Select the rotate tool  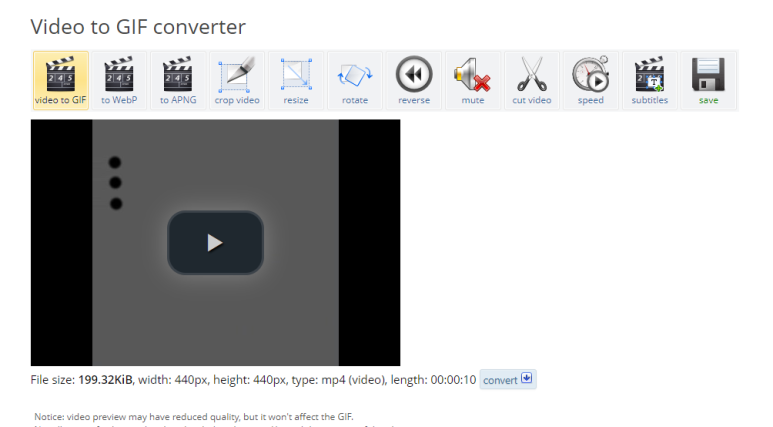point(354,80)
